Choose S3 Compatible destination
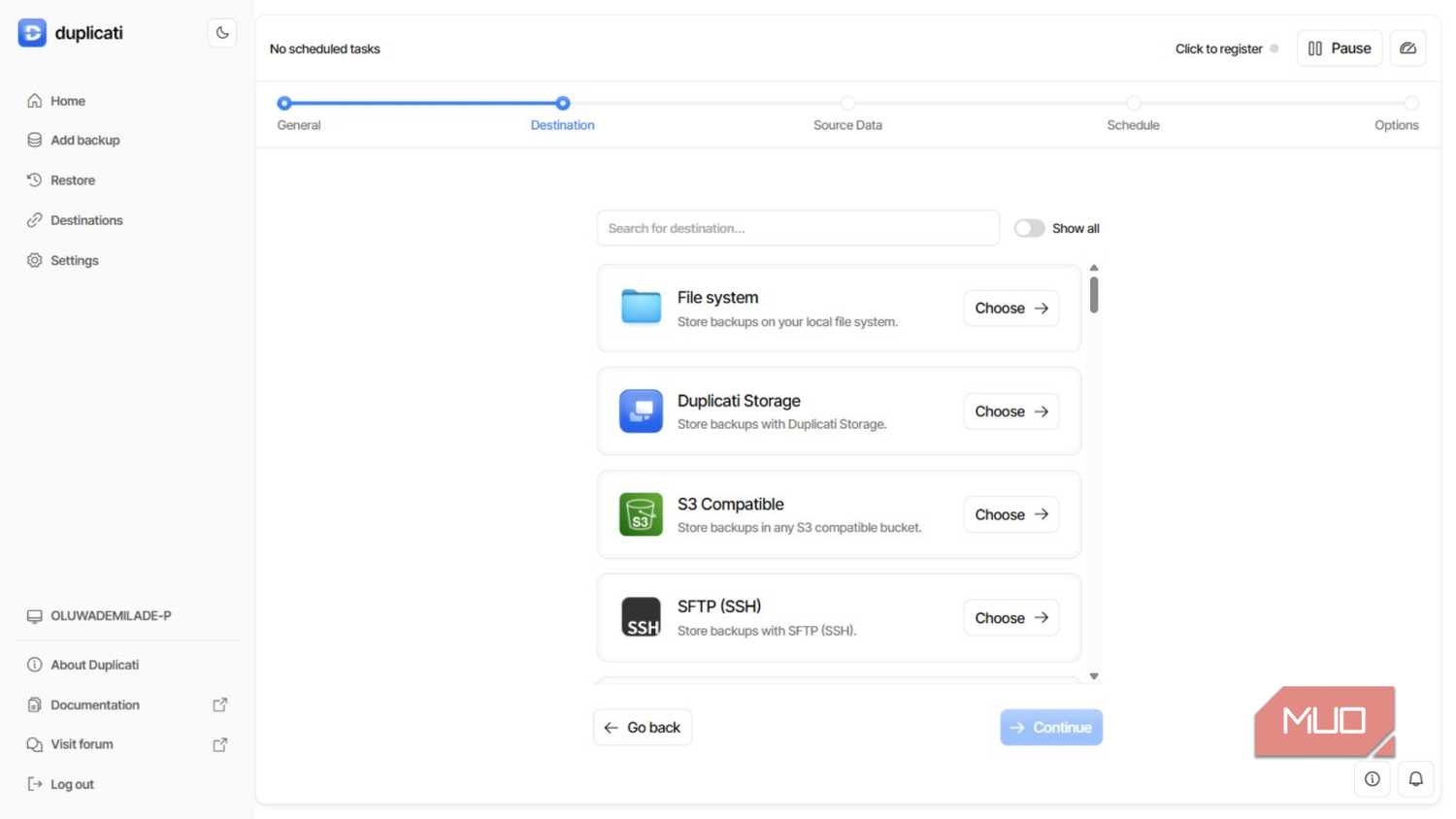The width and height of the screenshot is (1456, 819). (x=1010, y=514)
